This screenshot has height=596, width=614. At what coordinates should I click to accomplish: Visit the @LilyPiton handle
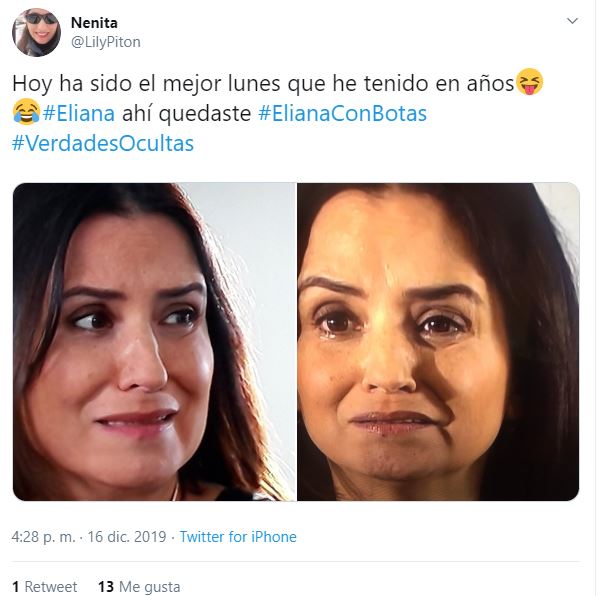pyautogui.click(x=106, y=42)
